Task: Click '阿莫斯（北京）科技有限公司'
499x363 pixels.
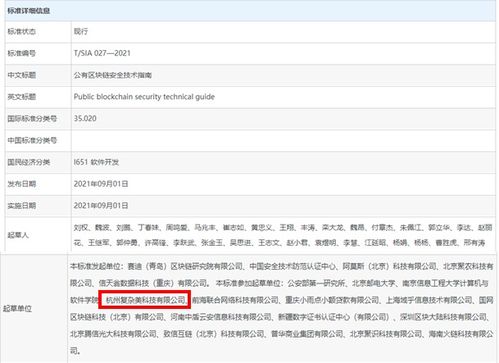Action: 389,266
